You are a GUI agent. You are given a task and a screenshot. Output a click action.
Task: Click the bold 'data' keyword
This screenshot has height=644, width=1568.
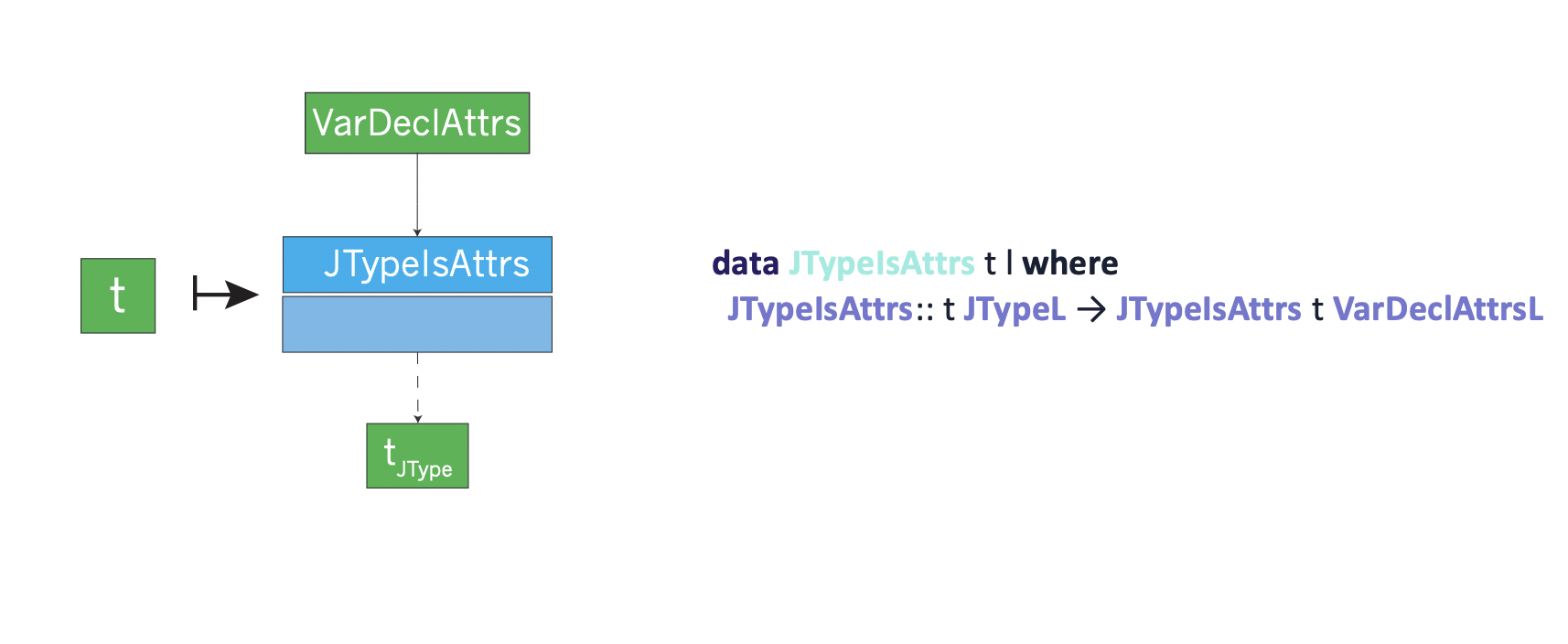point(745,263)
